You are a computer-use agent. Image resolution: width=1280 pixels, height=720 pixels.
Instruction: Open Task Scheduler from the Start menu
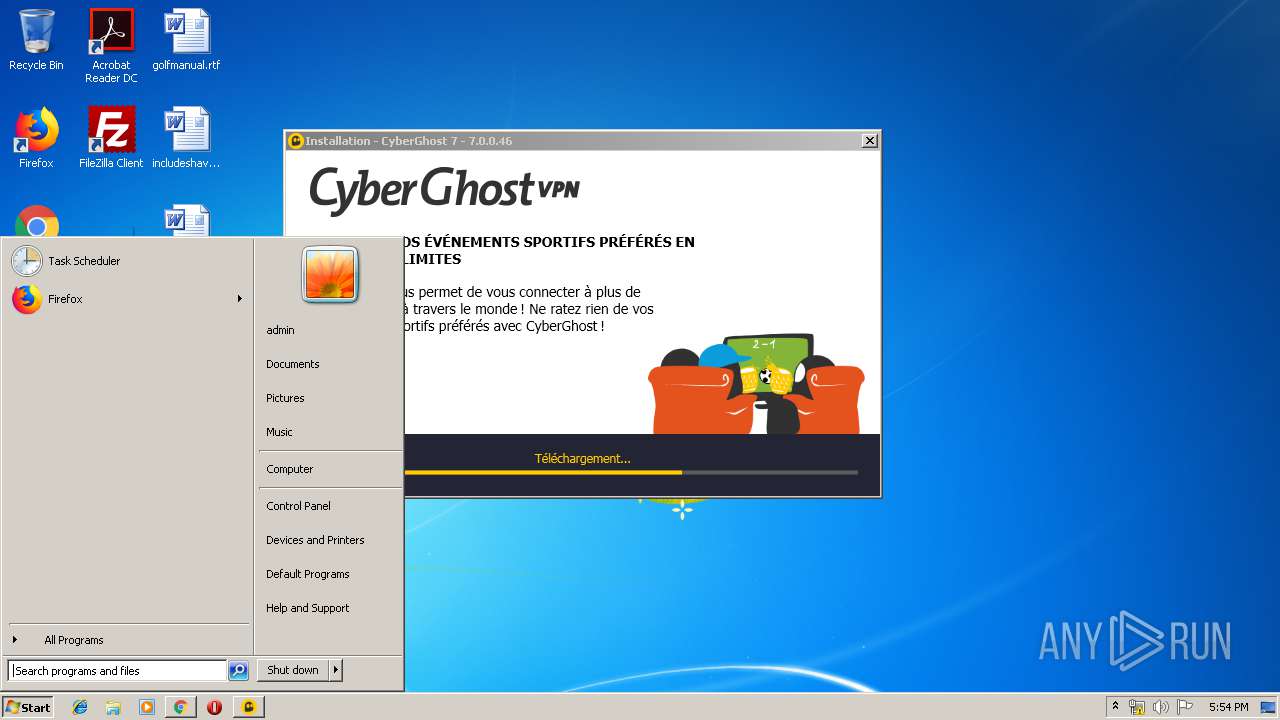(x=127, y=261)
